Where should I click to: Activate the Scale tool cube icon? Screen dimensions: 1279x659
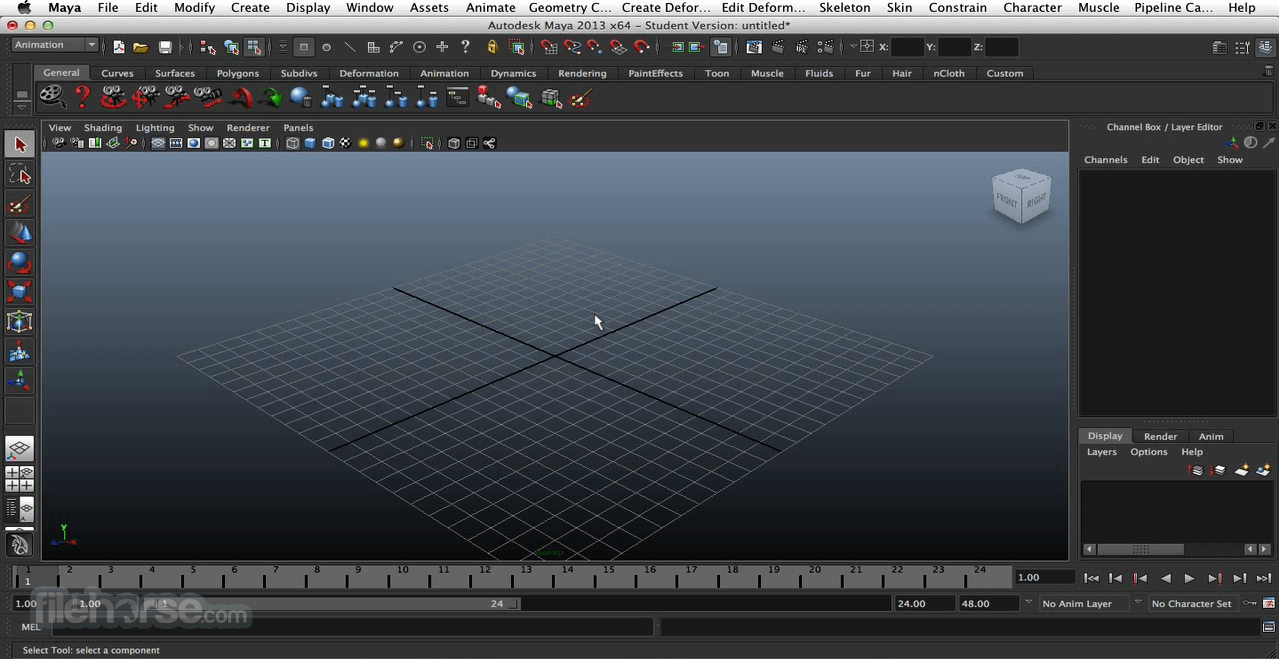point(19,292)
